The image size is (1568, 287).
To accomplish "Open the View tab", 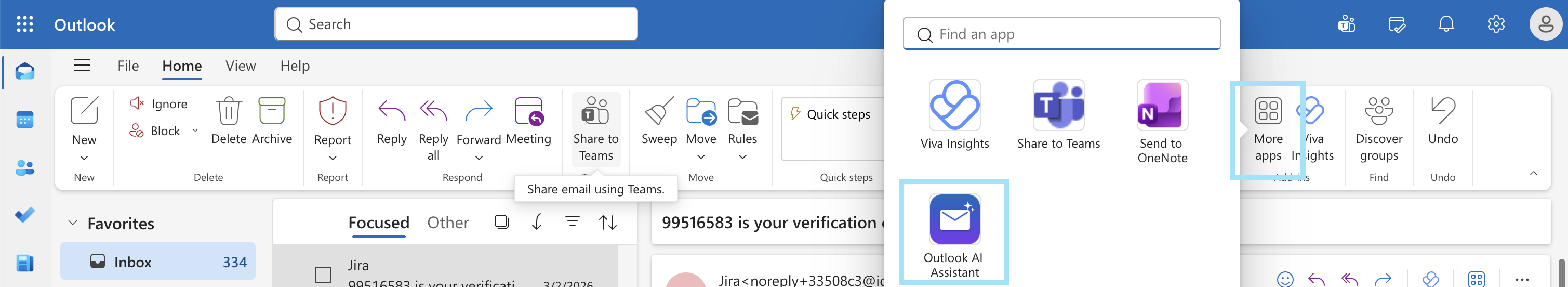I will [241, 66].
